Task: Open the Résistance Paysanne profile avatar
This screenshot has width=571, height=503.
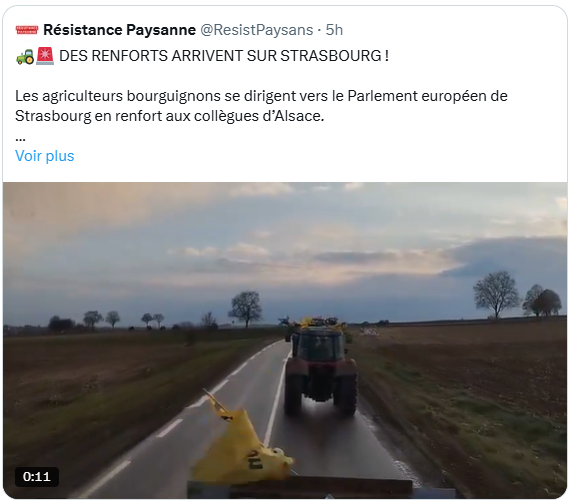Action: 27,30
